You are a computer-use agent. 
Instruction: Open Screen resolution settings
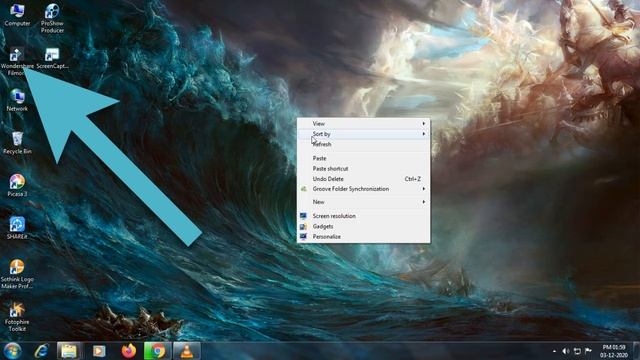coord(363,216)
